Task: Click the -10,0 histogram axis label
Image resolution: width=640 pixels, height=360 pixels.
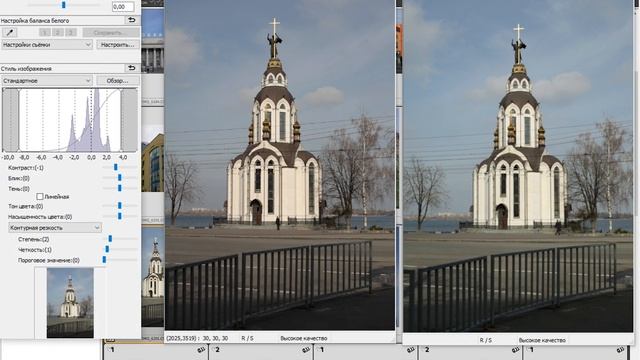Action: pos(8,157)
